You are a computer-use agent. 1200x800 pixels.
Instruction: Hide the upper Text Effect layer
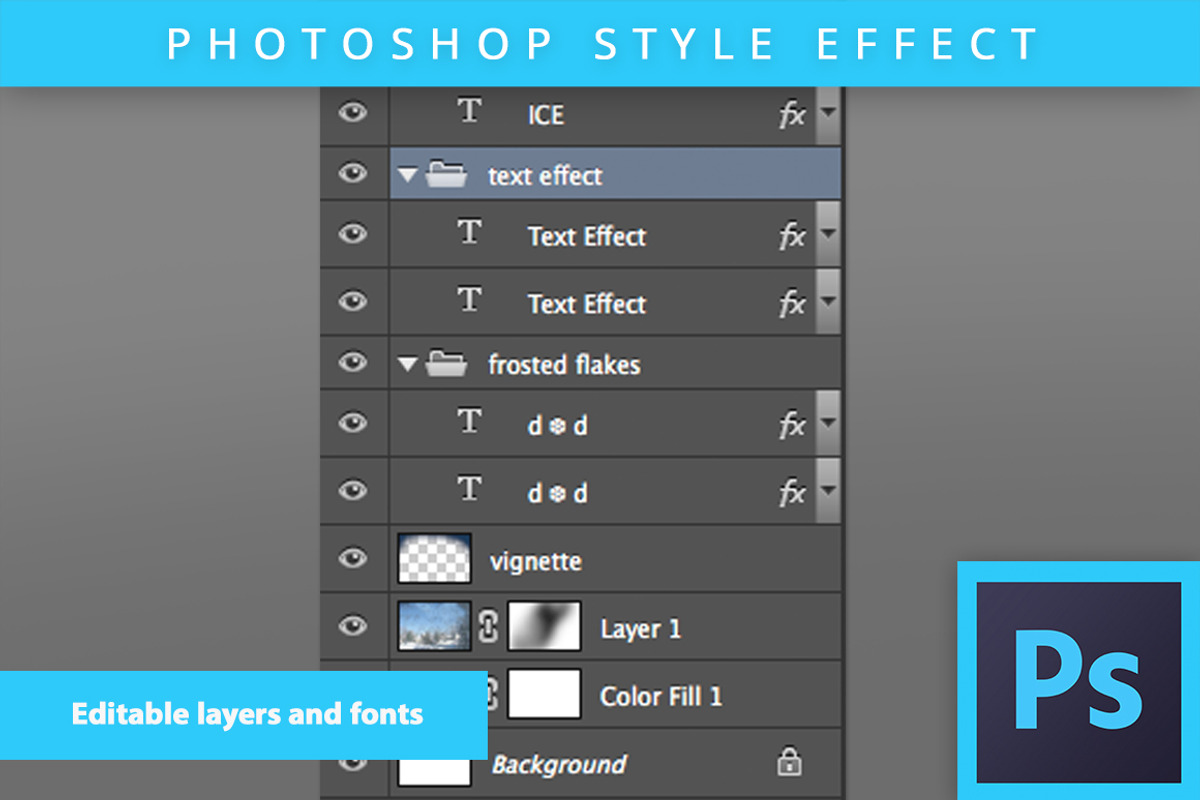click(x=352, y=234)
